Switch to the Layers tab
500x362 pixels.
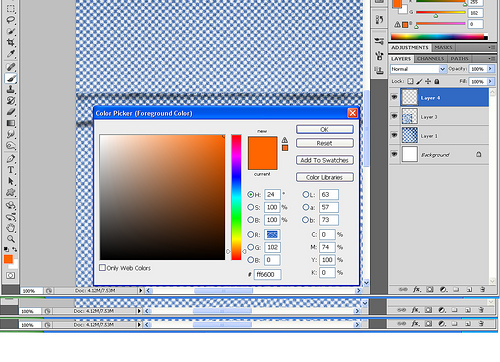401,59
